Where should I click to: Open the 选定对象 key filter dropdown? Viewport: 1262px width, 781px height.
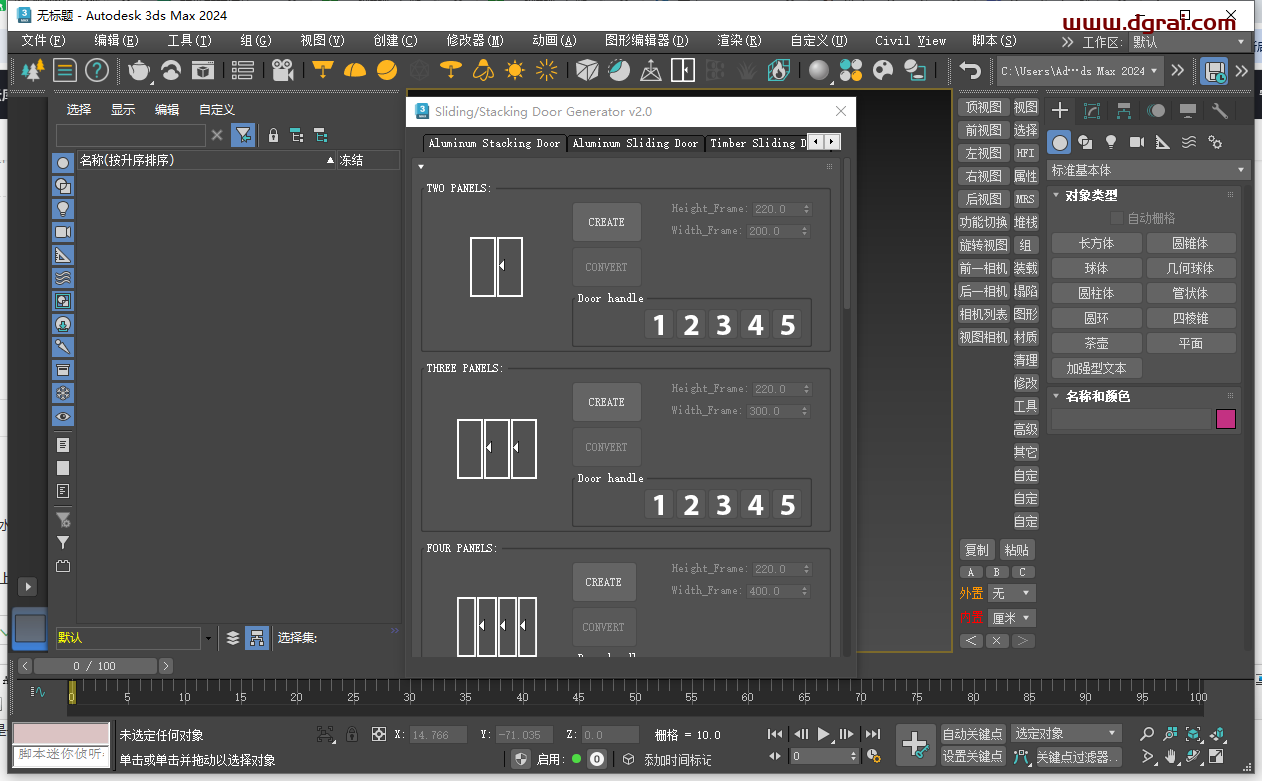1064,734
